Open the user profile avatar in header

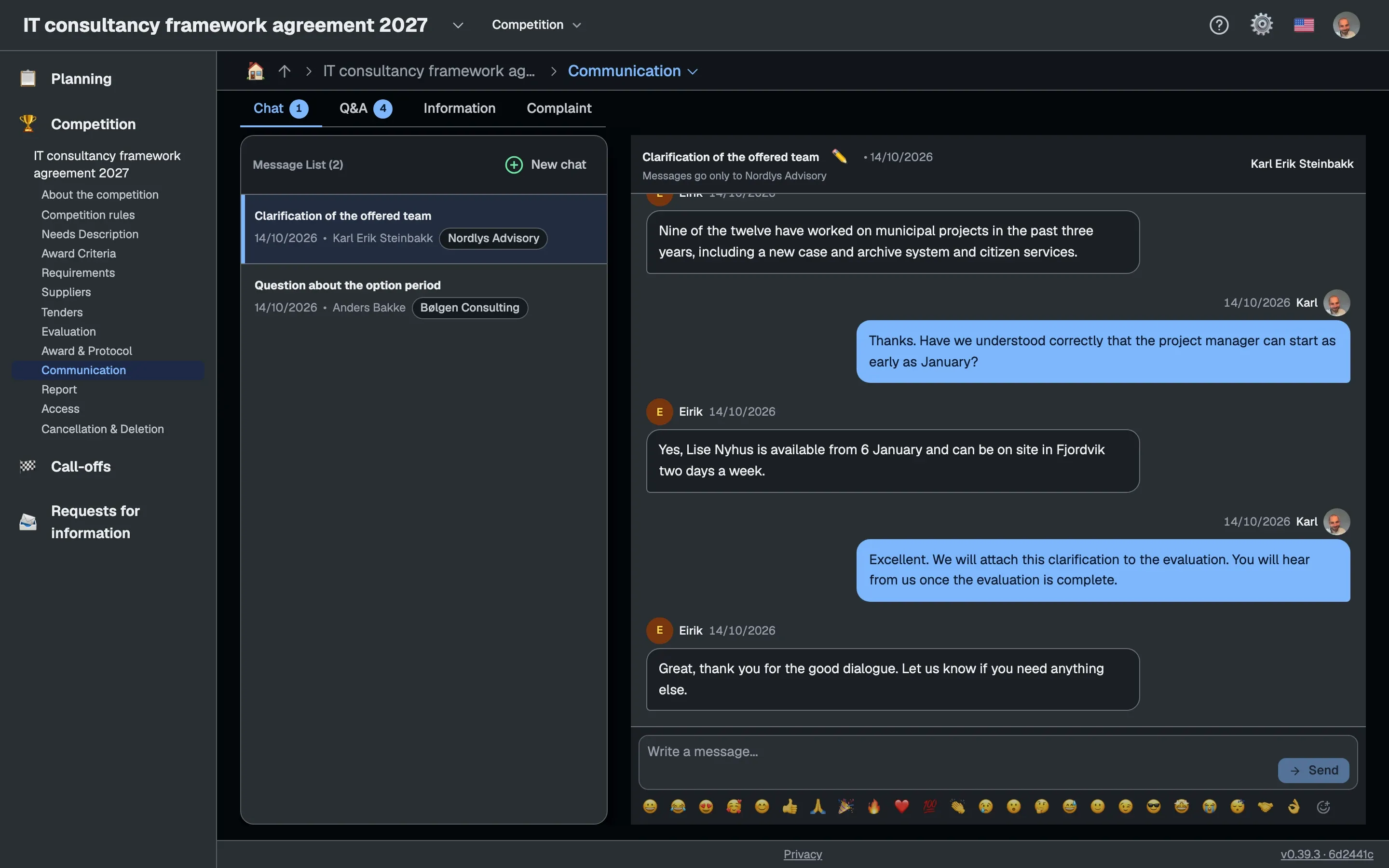point(1346,25)
